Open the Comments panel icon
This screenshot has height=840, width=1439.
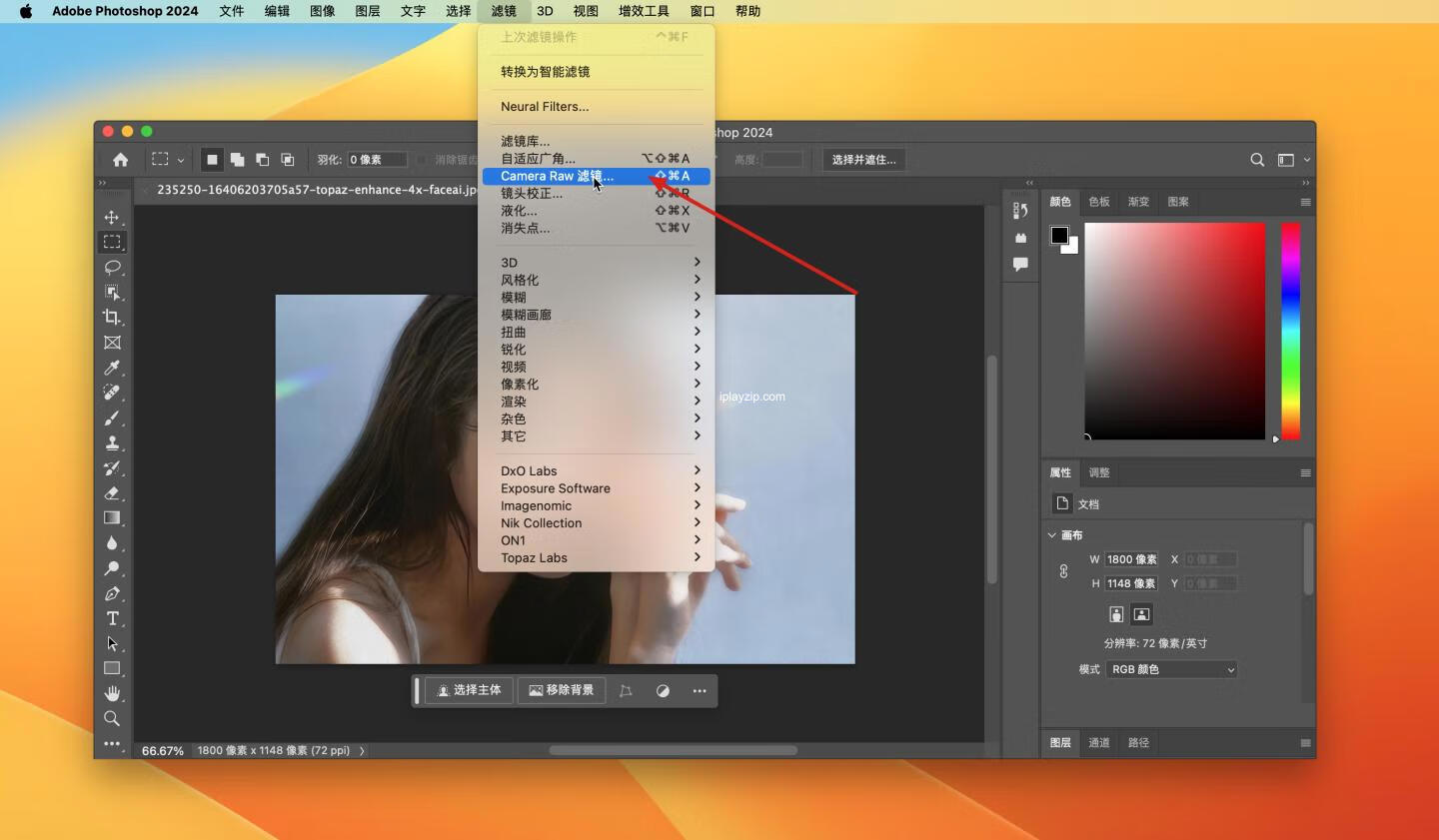pos(1020,265)
